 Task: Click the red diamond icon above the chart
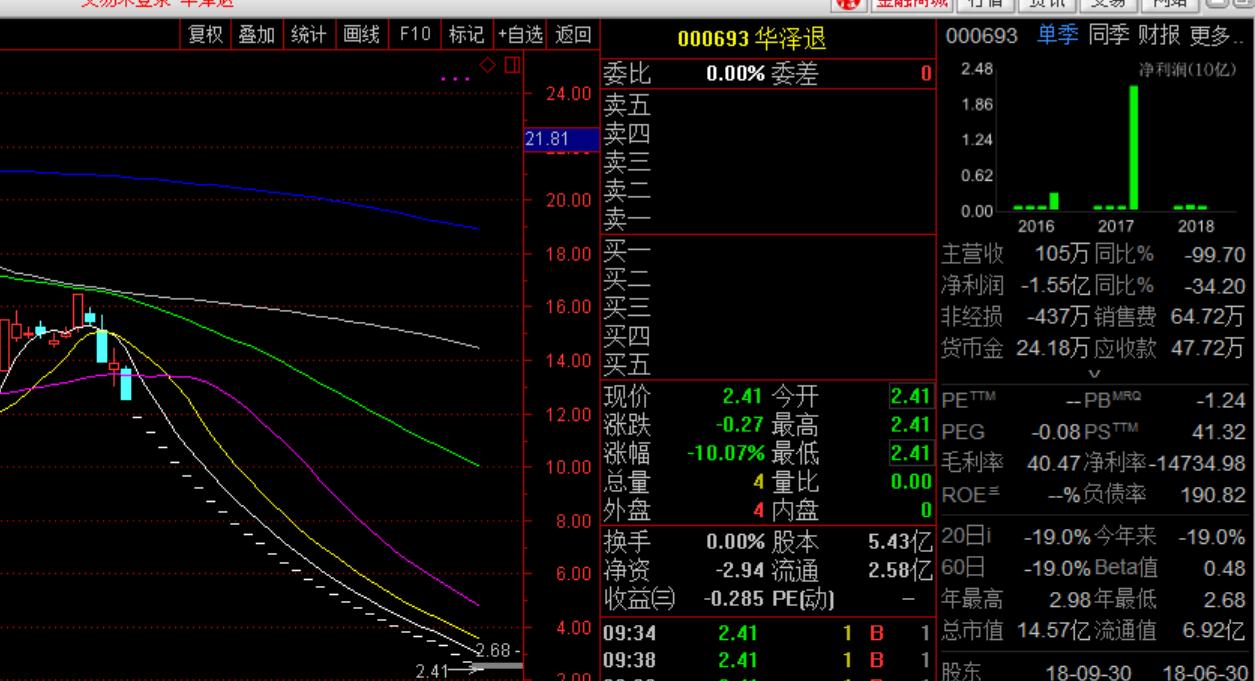pyautogui.click(x=488, y=65)
